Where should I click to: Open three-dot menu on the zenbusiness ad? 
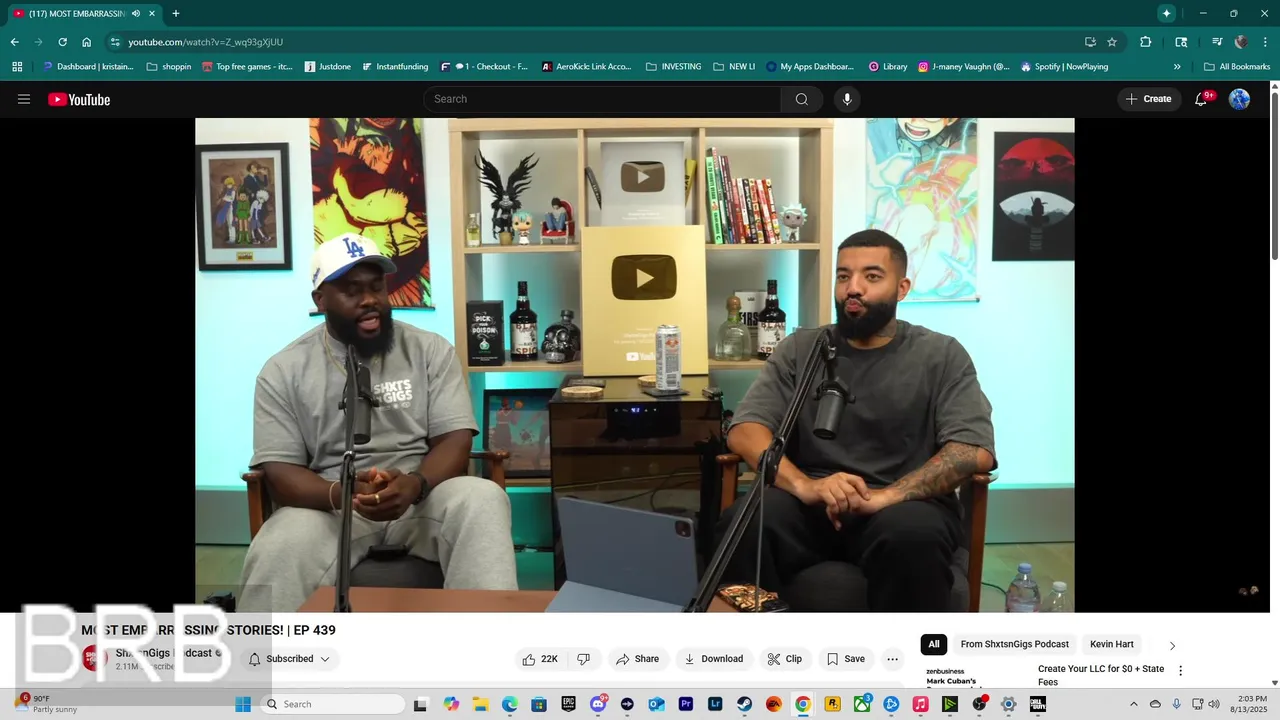pyautogui.click(x=1180, y=670)
